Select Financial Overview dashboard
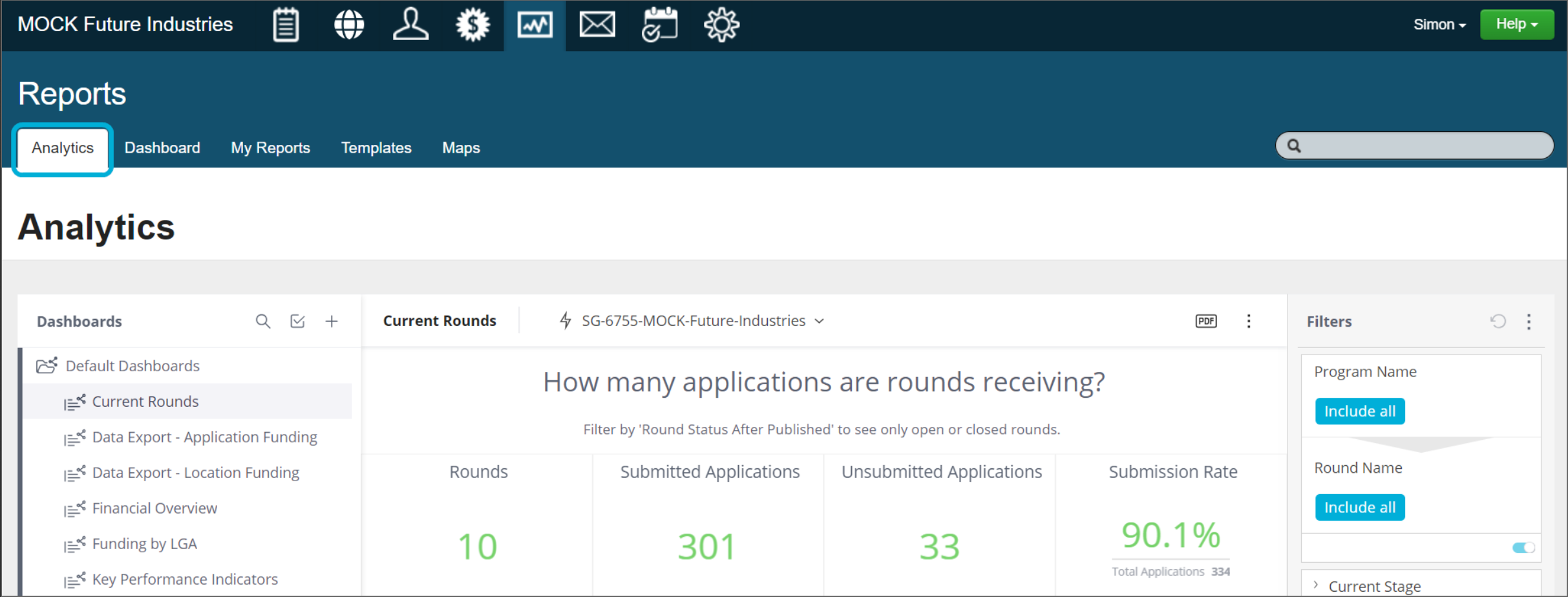The height and width of the screenshot is (597, 1568). (x=154, y=508)
